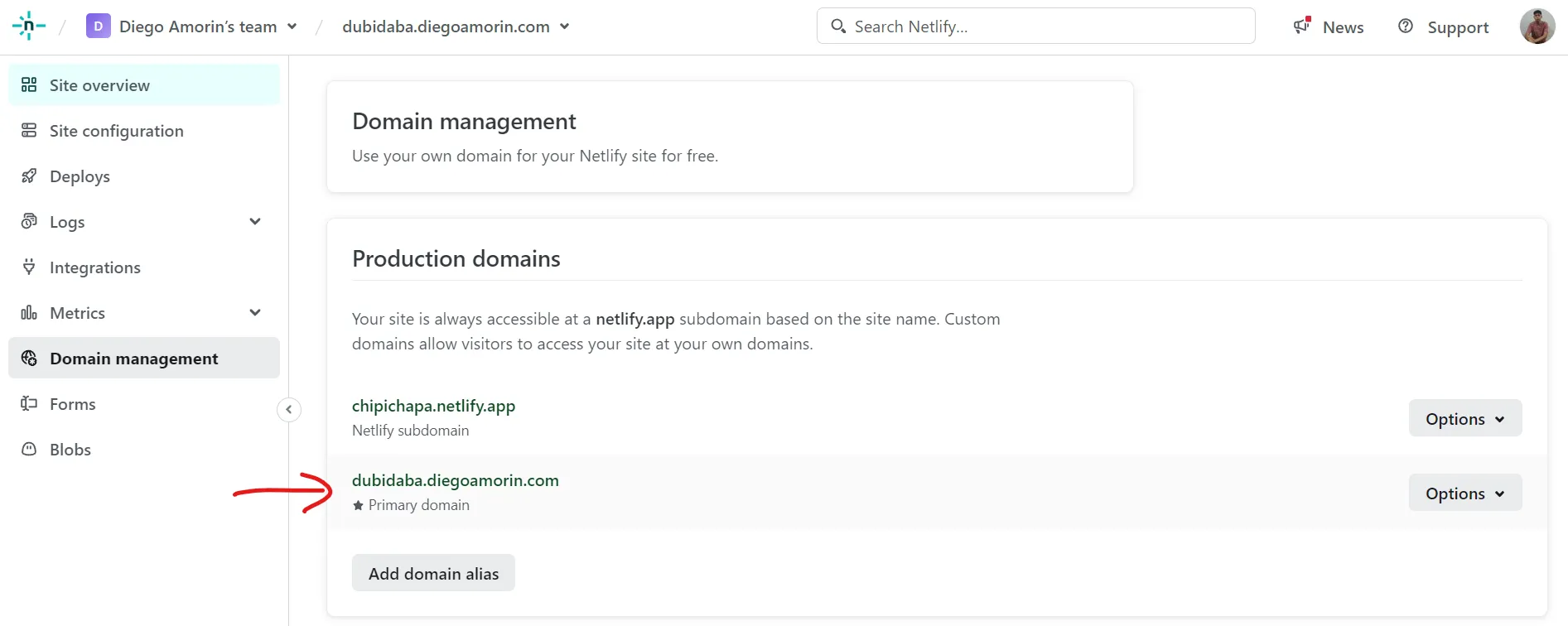Viewport: 1568px width, 626px height.
Task: Click the bold netlify.app text
Action: [635, 320]
